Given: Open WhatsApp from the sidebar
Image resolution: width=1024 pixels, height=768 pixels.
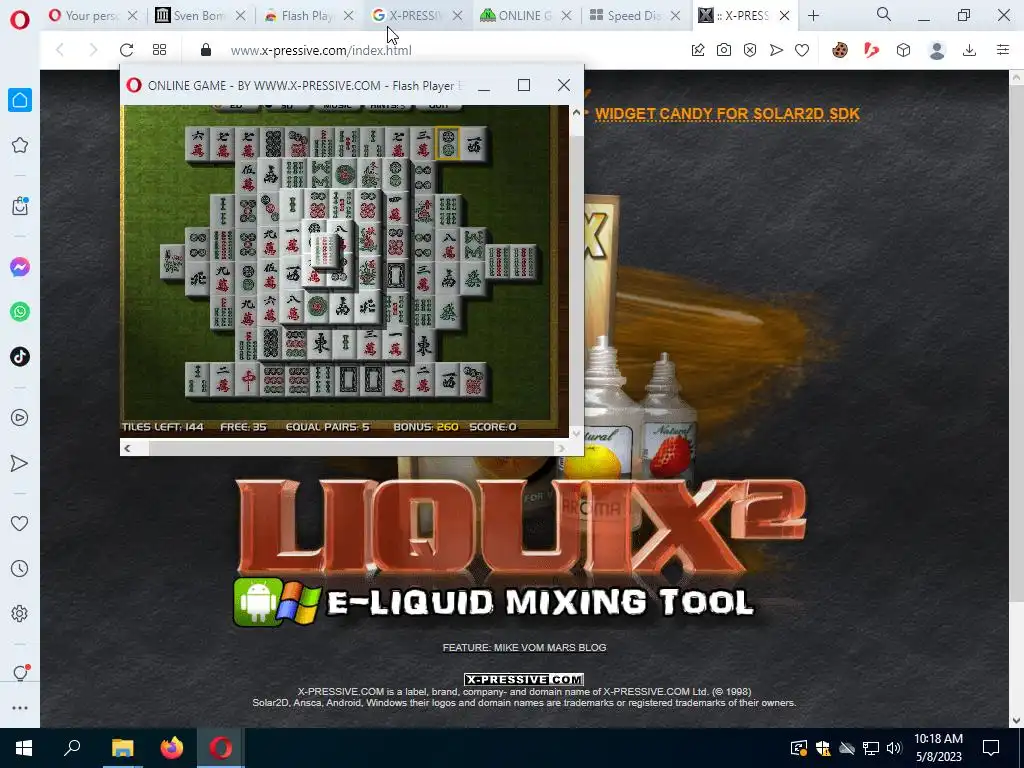Looking at the screenshot, I should (x=20, y=312).
